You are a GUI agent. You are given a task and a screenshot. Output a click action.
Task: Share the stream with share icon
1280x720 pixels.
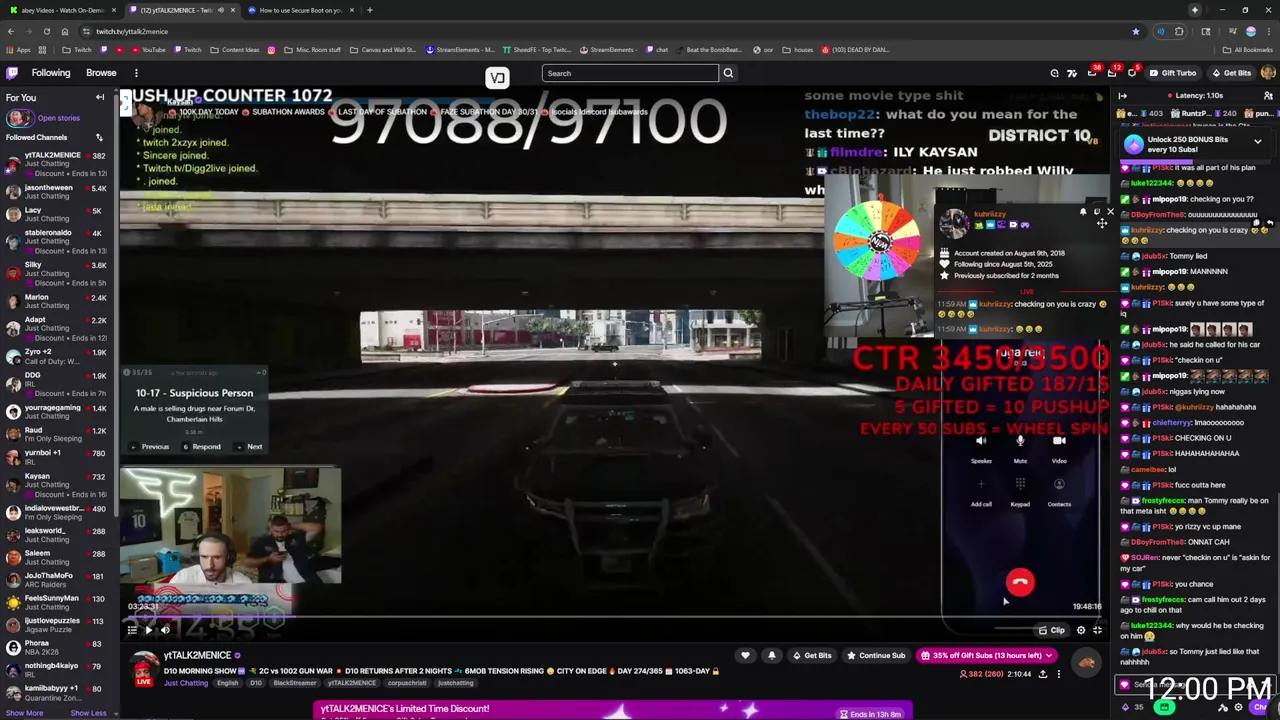pyautogui.click(x=1043, y=675)
